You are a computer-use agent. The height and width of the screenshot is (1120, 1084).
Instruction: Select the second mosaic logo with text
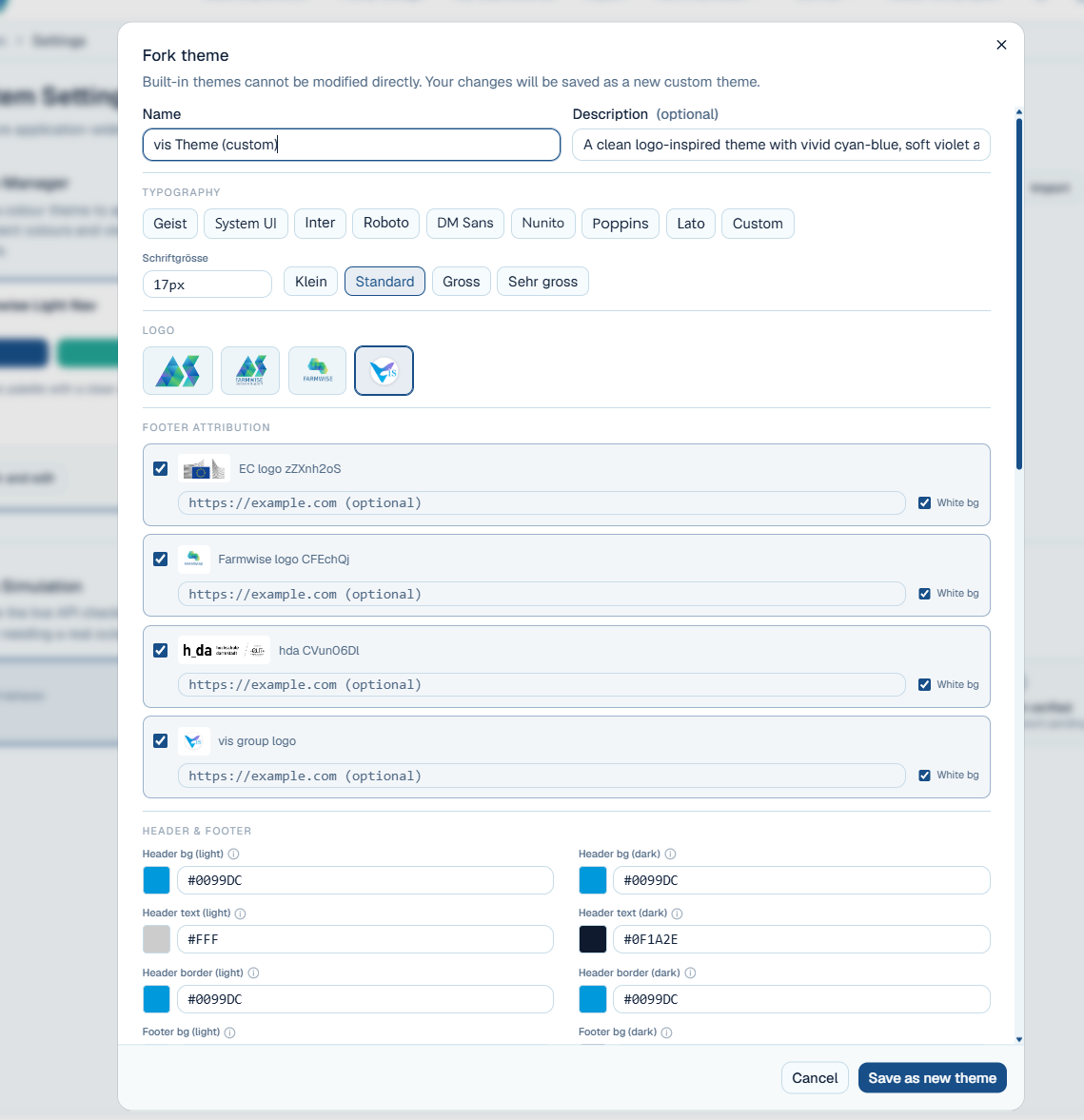pos(250,371)
